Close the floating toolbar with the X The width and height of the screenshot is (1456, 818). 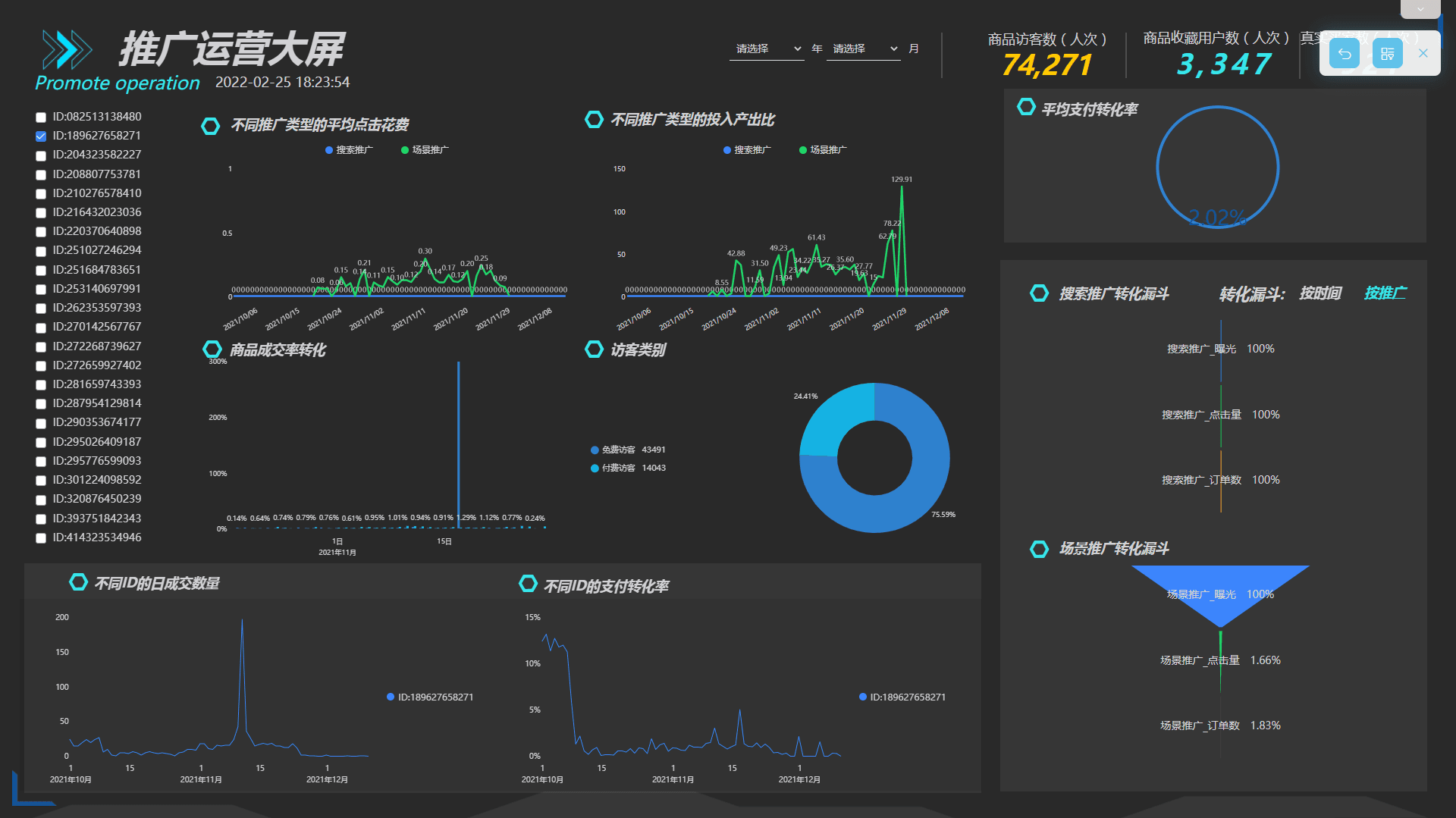1423,53
